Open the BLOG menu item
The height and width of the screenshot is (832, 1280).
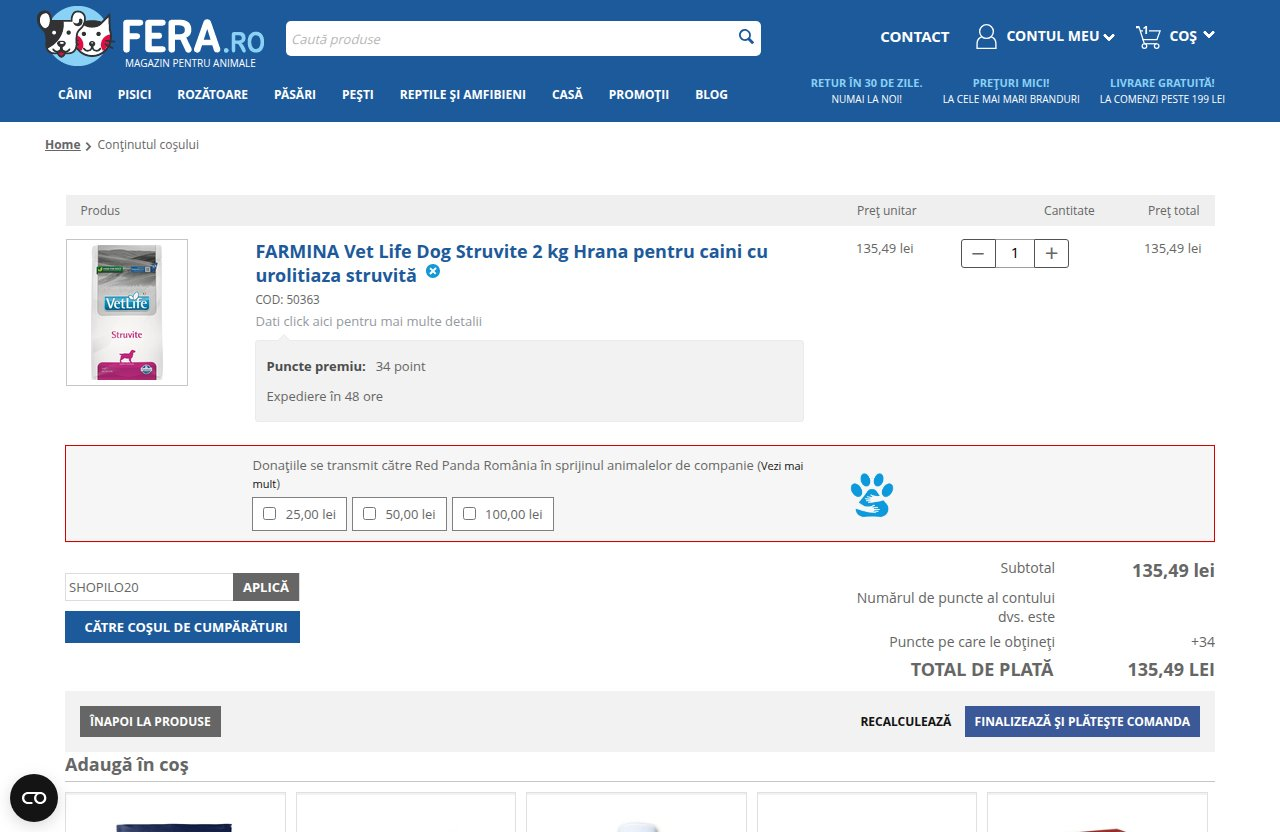click(x=711, y=95)
